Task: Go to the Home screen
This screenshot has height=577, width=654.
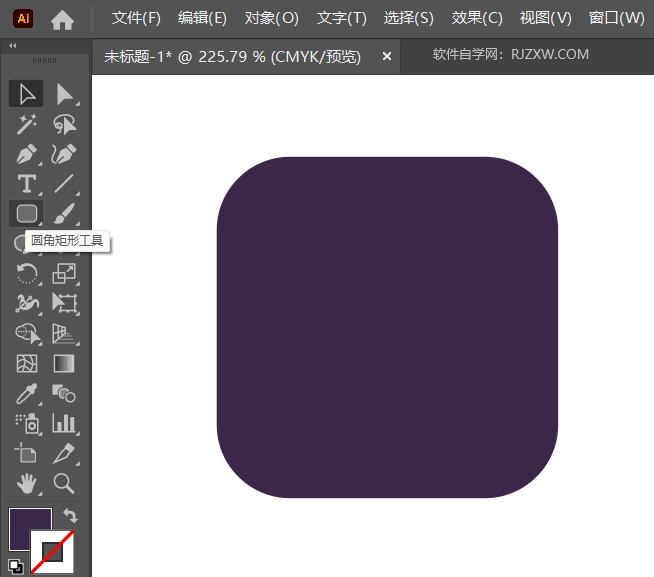Action: 62,20
